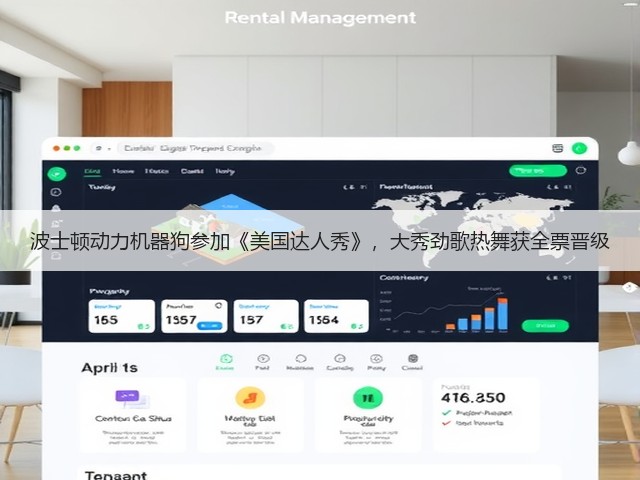
Task: Click first panel control on chart panel header
Action: [552, 278]
